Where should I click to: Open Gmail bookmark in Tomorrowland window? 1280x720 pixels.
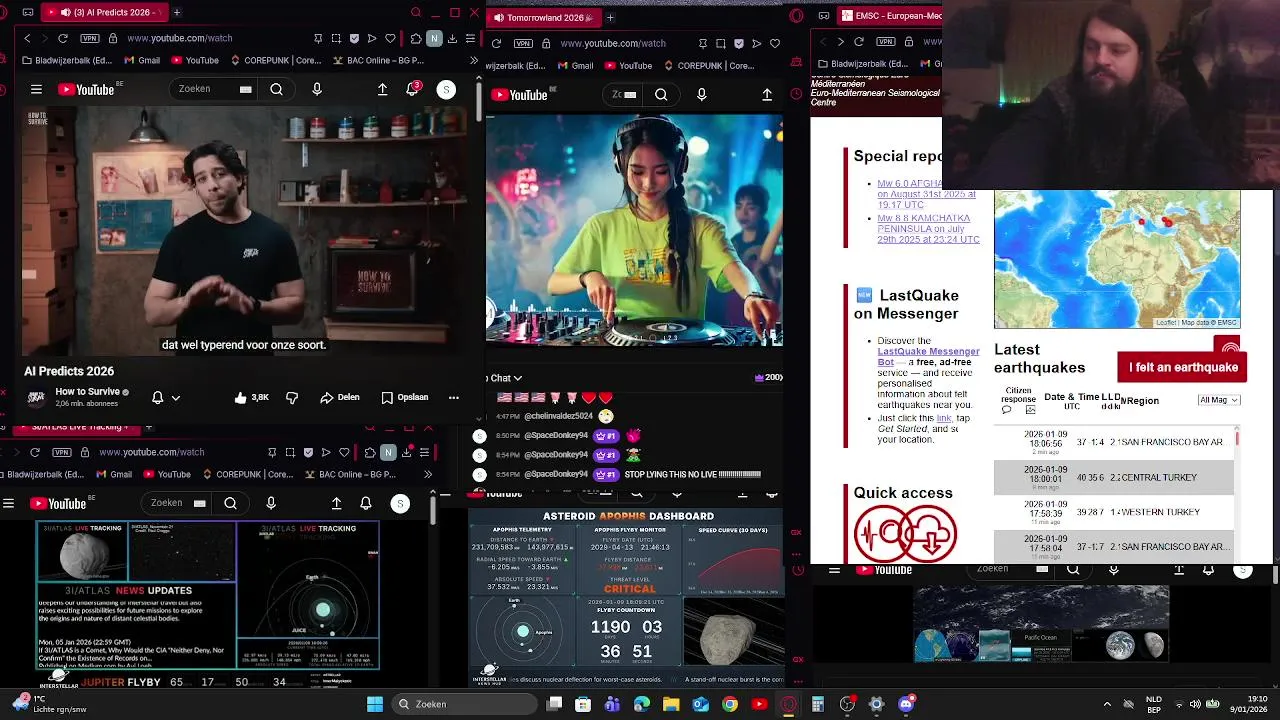pyautogui.click(x=575, y=66)
